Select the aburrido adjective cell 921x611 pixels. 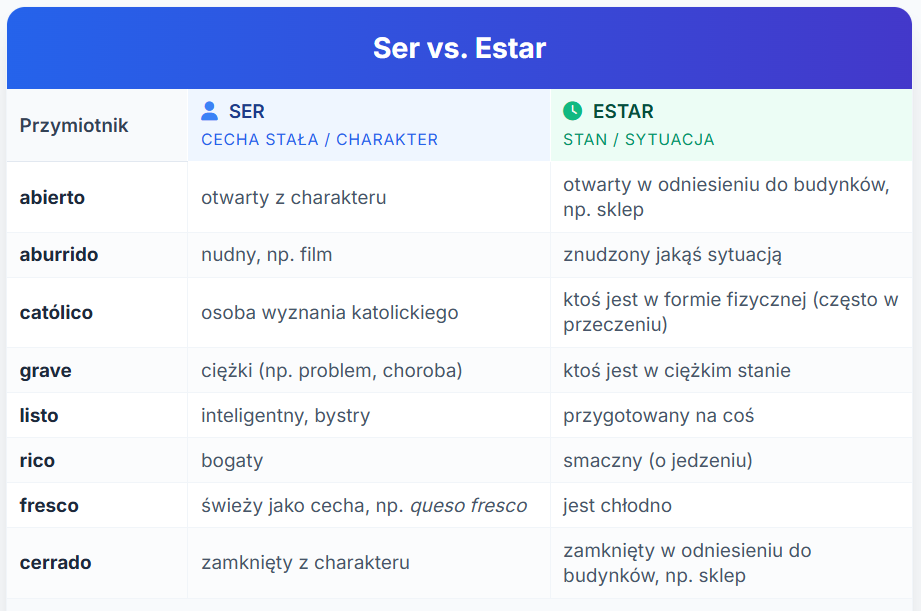pos(98,255)
